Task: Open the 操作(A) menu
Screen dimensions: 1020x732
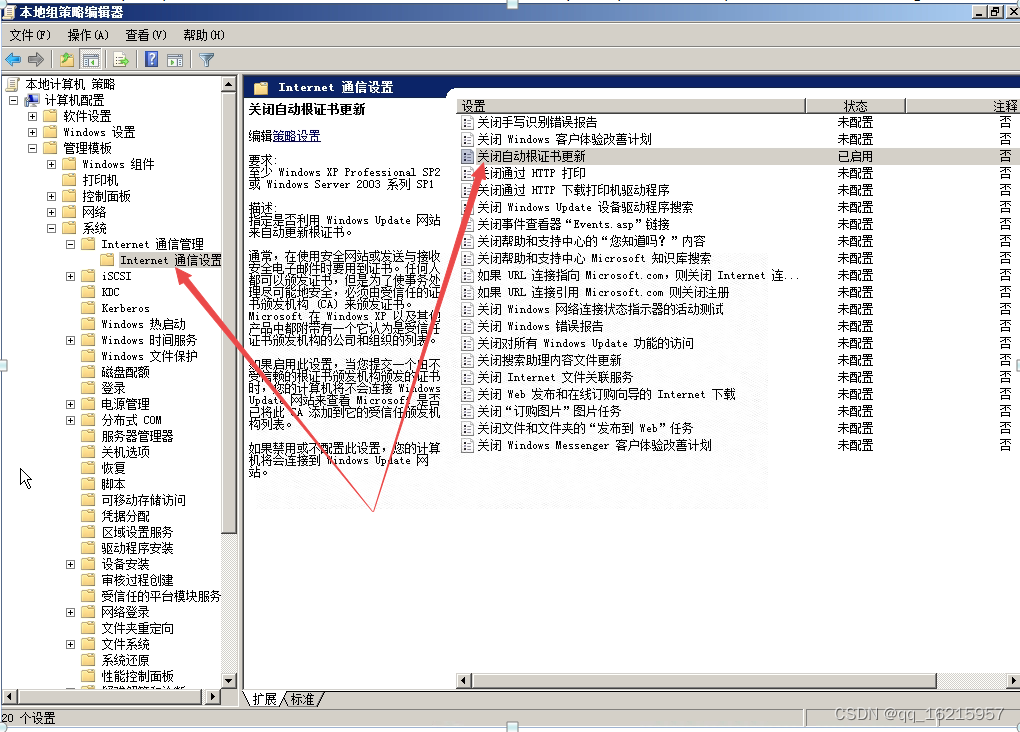Action: tap(88, 35)
